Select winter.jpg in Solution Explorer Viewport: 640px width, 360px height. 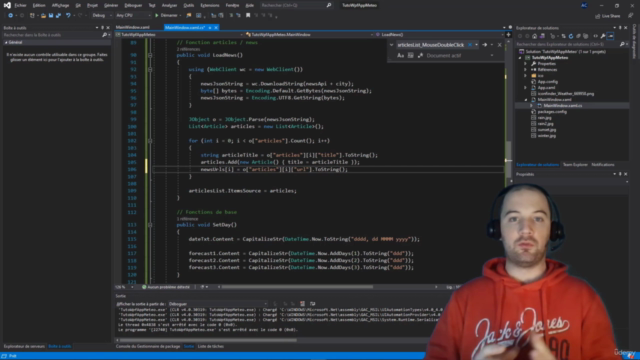pos(547,136)
